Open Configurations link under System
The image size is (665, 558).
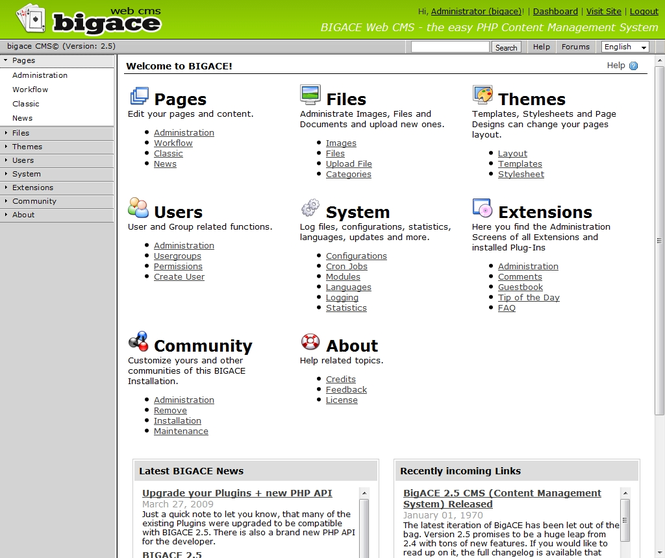(356, 256)
